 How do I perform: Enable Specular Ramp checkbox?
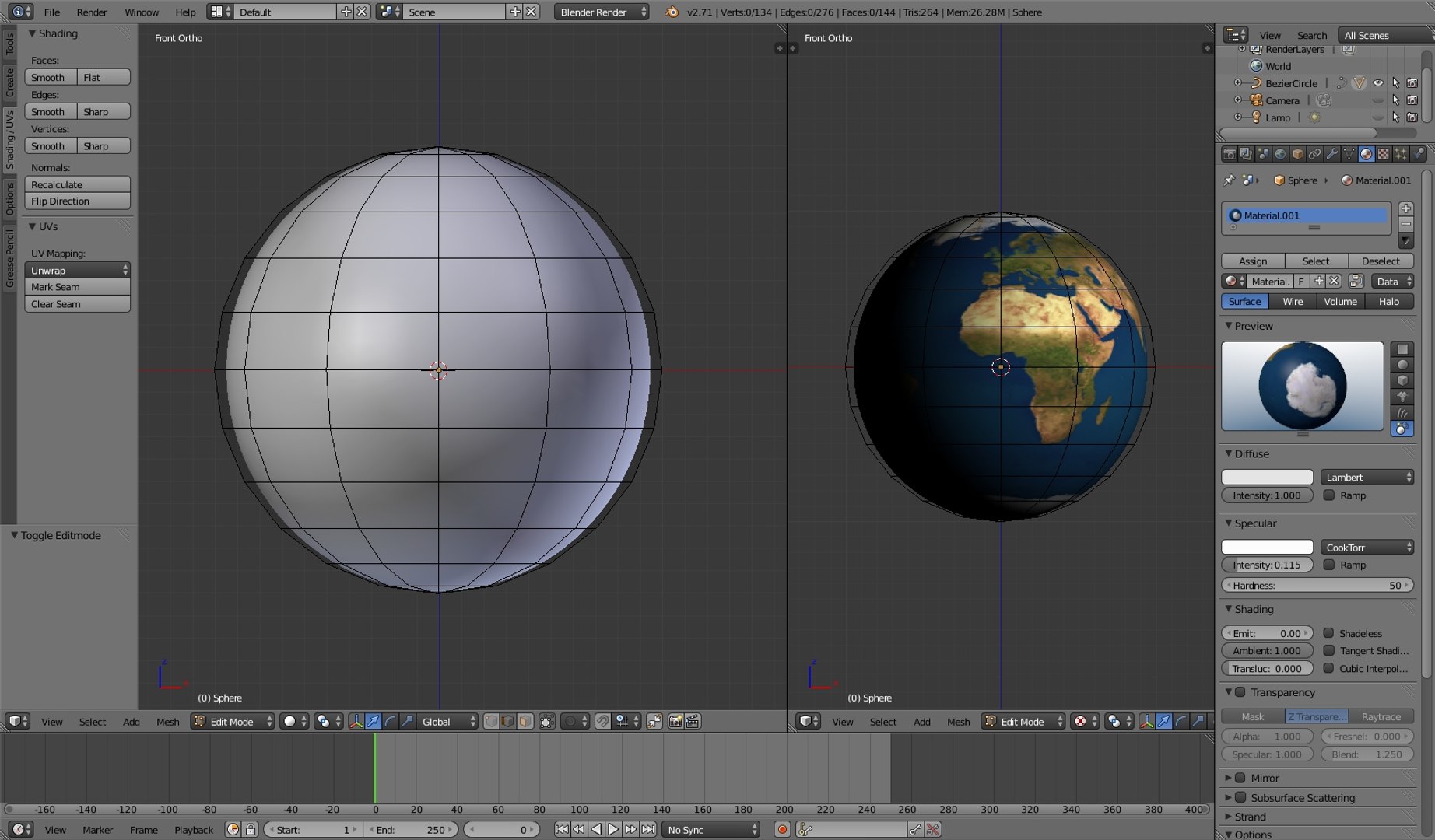click(1329, 565)
